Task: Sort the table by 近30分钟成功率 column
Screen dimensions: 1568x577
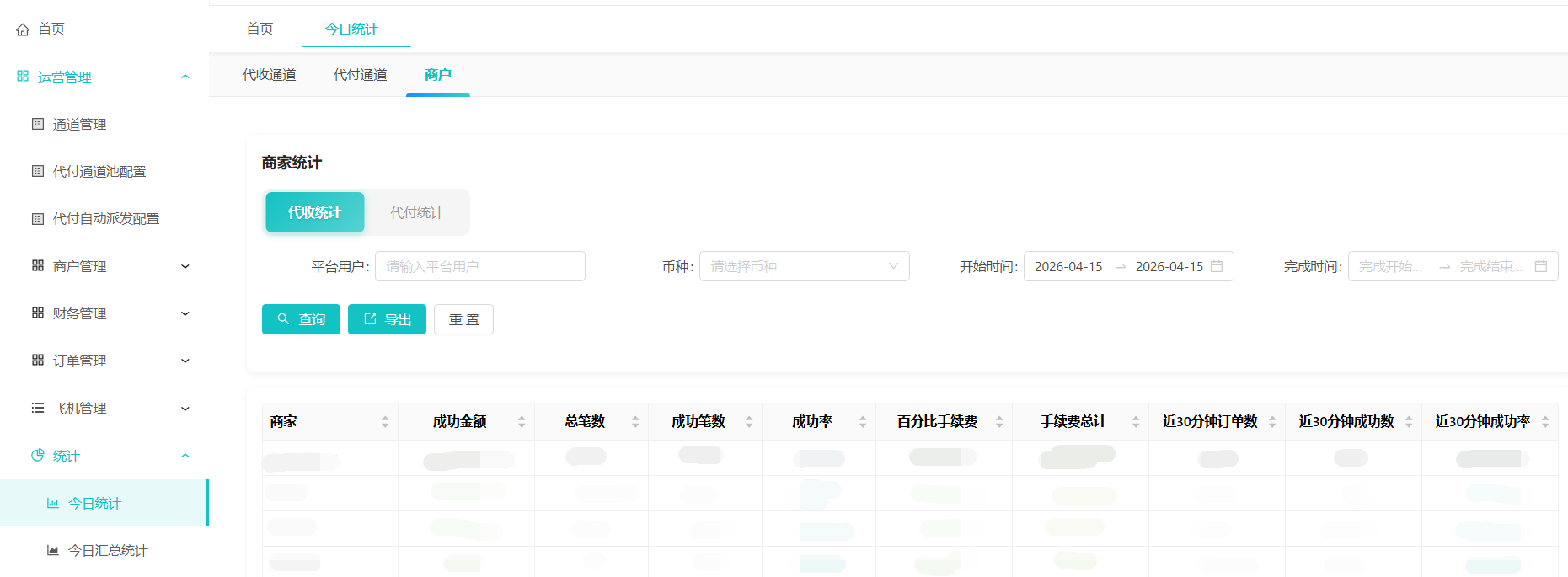Action: [x=1545, y=421]
